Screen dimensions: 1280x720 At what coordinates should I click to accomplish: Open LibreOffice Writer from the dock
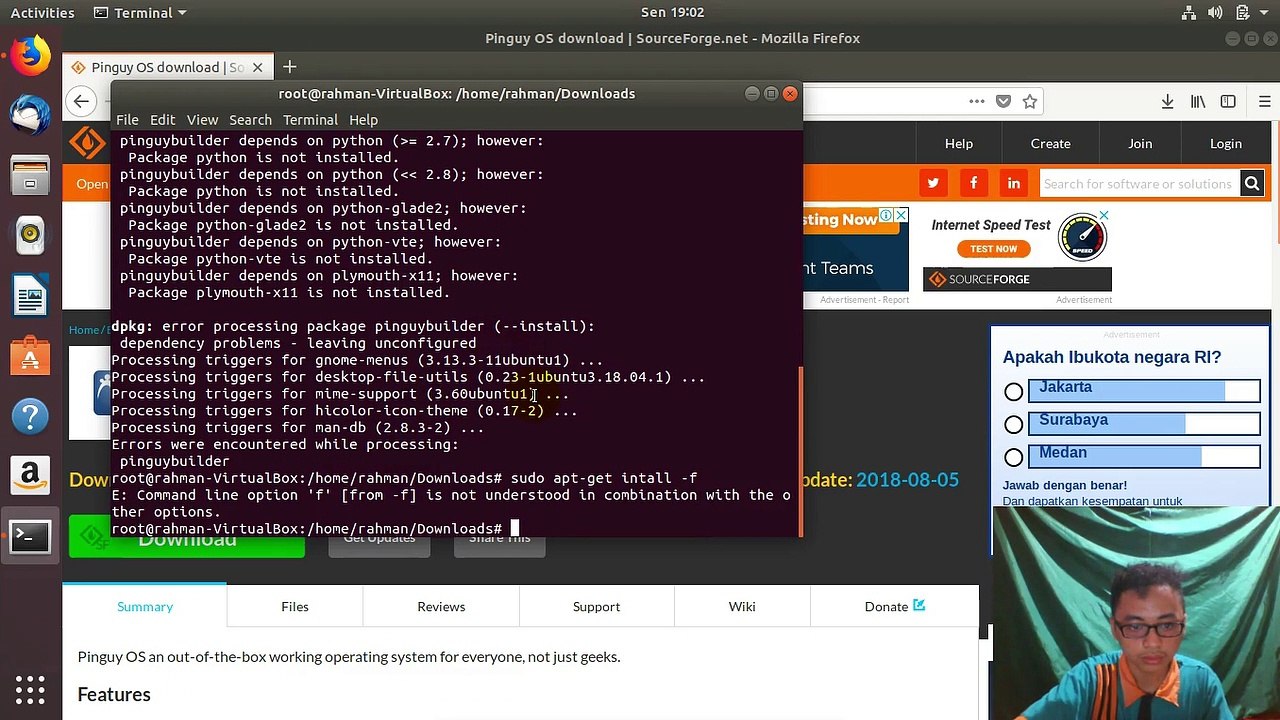coord(30,296)
